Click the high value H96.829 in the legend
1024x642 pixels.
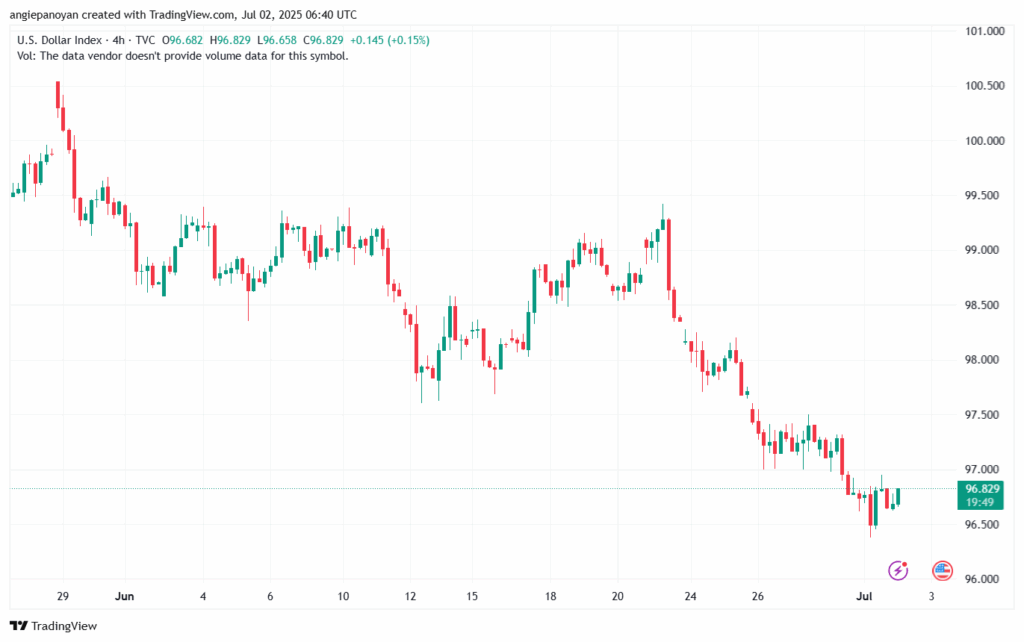pos(230,40)
